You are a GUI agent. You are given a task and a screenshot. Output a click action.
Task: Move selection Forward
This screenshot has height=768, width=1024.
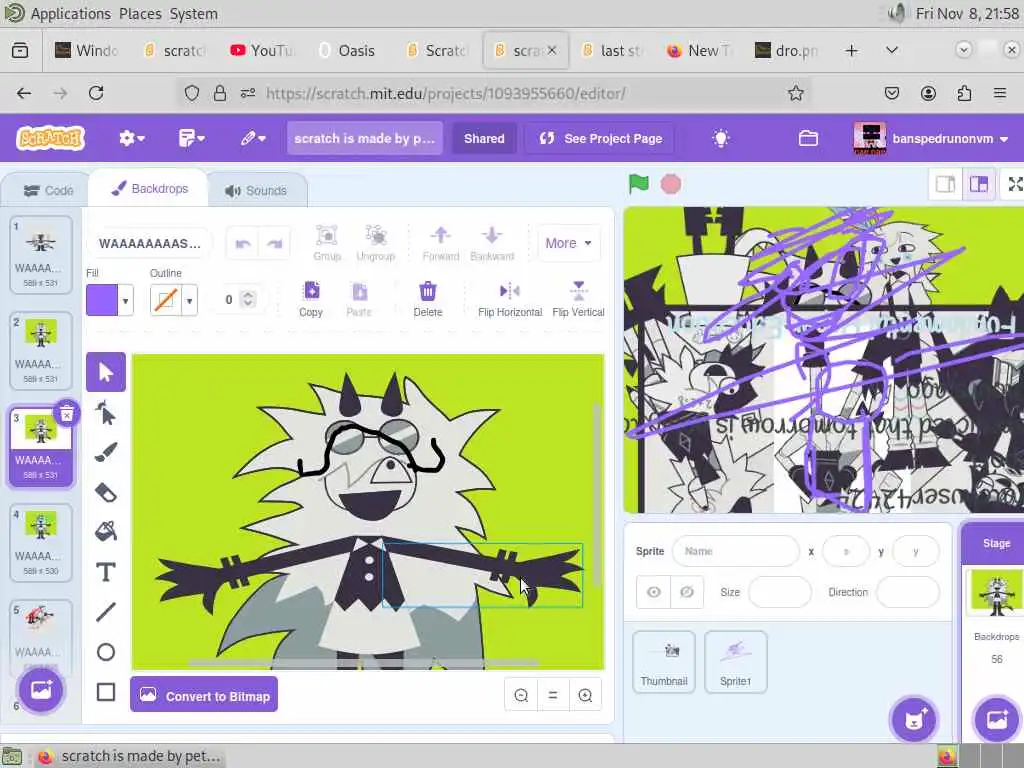coord(441,243)
